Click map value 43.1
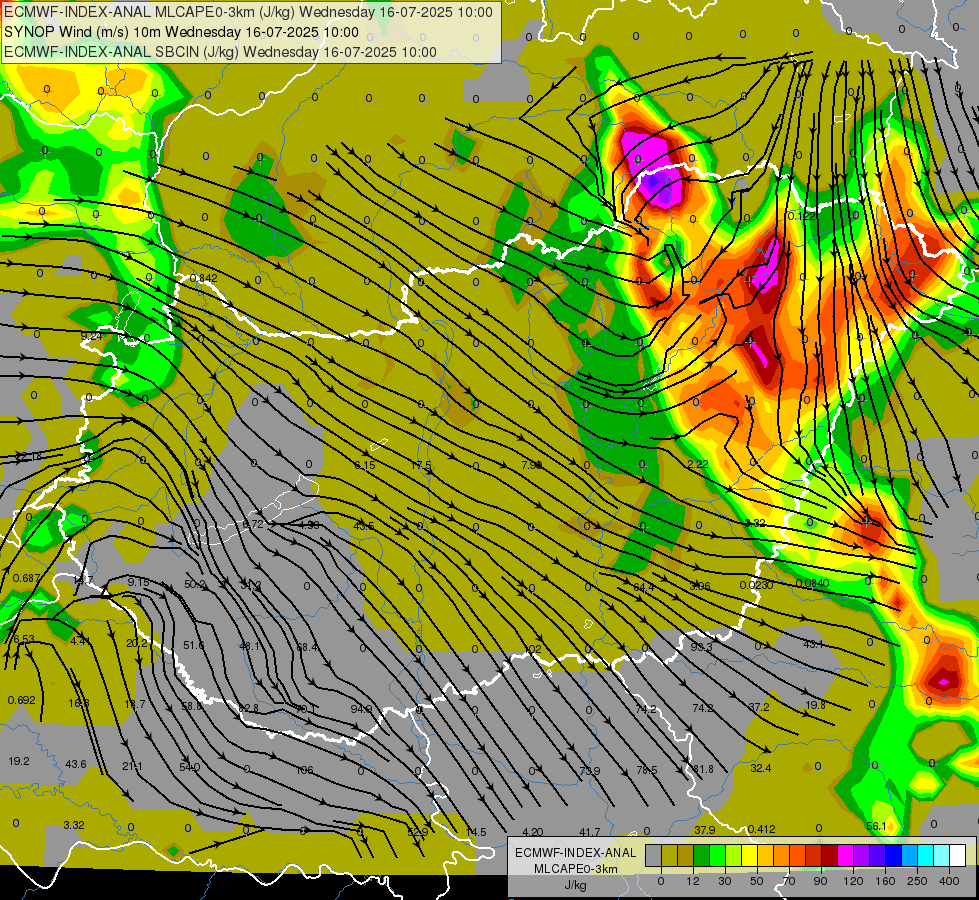The height and width of the screenshot is (900, 979). tap(814, 645)
